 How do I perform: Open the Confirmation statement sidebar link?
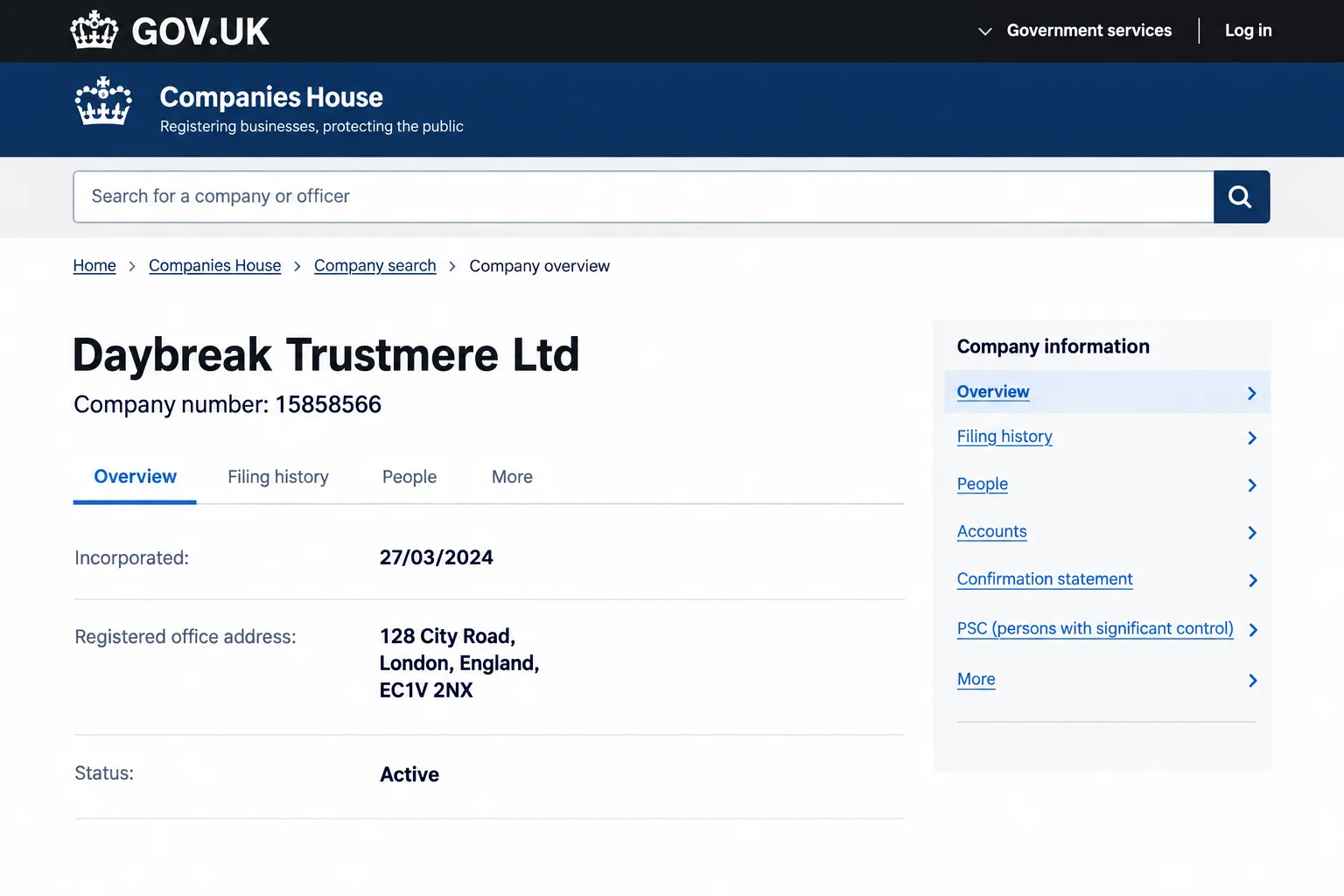click(x=1045, y=579)
